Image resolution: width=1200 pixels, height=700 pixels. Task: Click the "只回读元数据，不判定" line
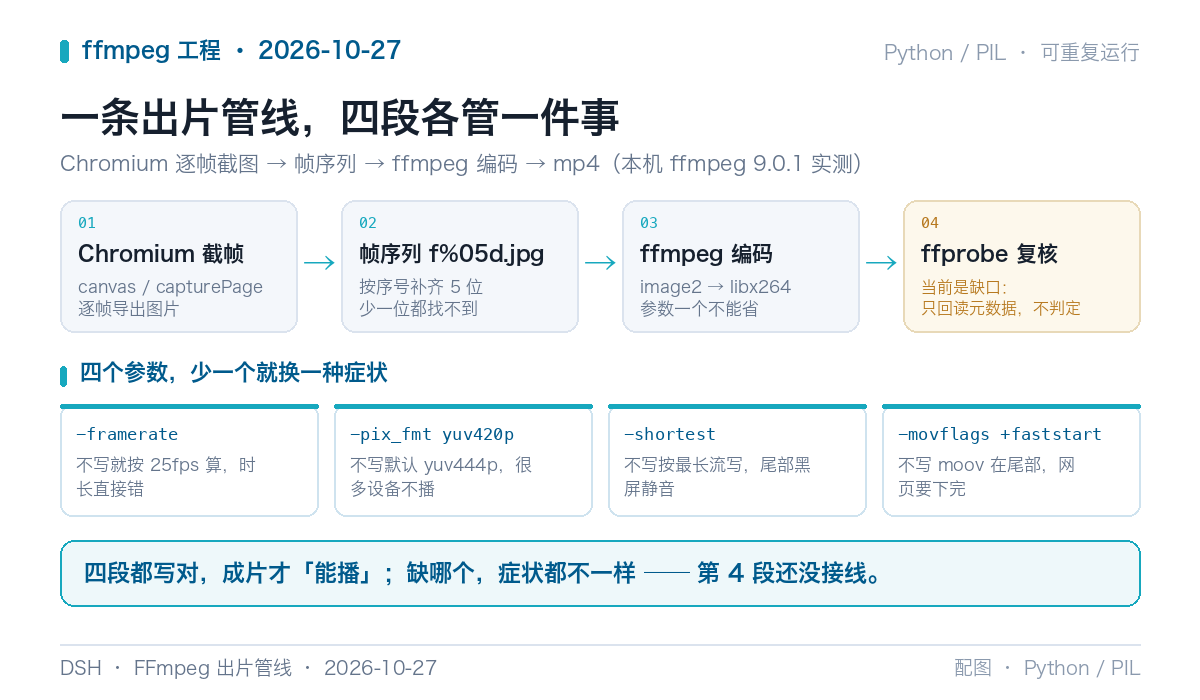pyautogui.click(x=1001, y=309)
